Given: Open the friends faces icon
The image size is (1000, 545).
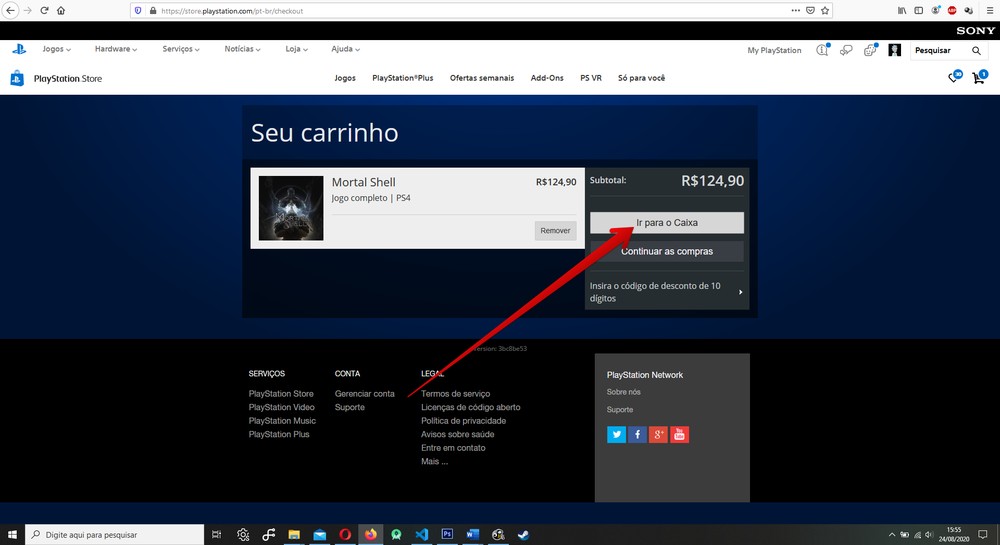Looking at the screenshot, I should (870, 50).
